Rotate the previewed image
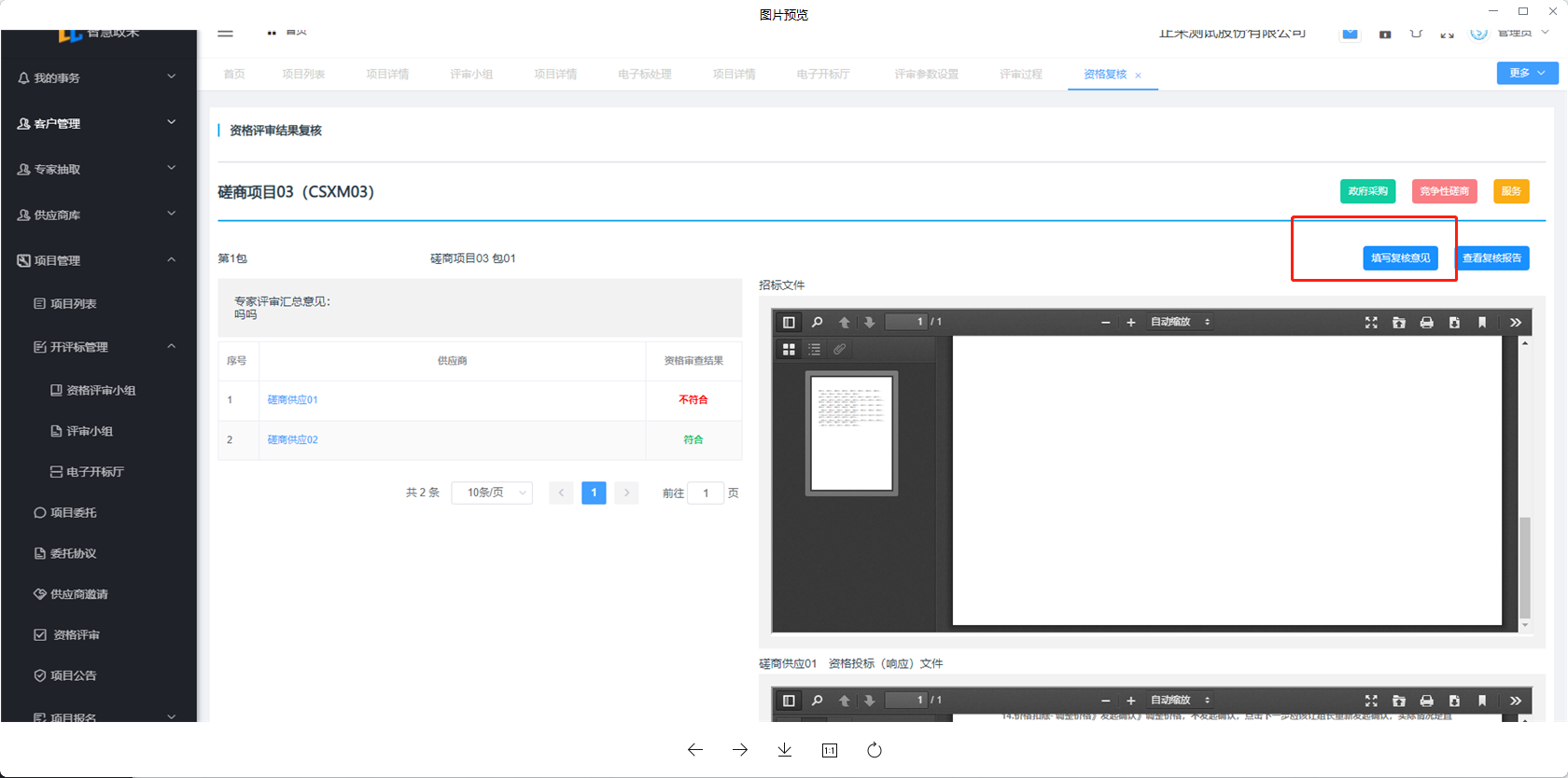 pyautogui.click(x=875, y=750)
